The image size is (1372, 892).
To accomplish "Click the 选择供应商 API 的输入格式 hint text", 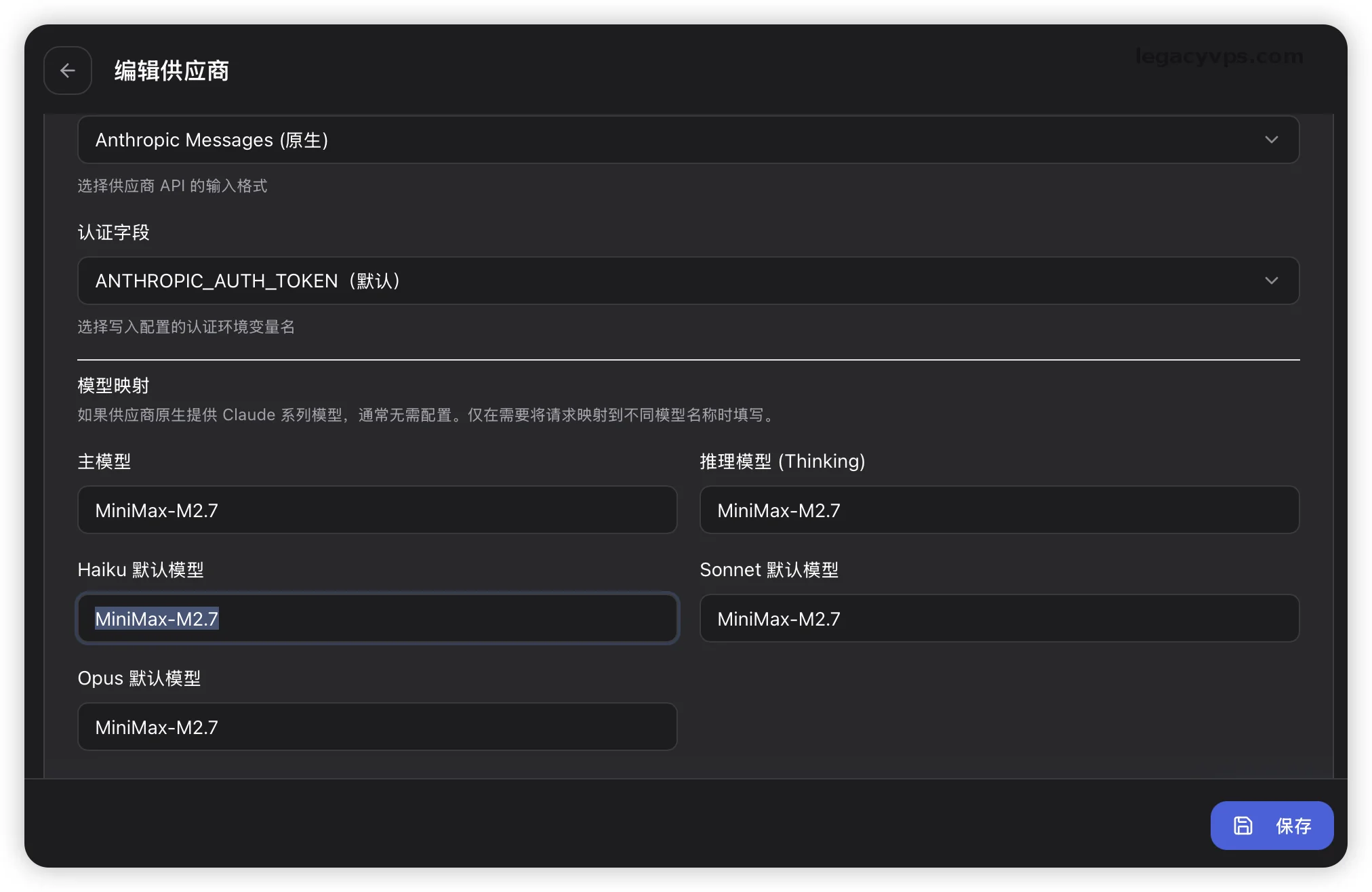I will click(x=172, y=186).
